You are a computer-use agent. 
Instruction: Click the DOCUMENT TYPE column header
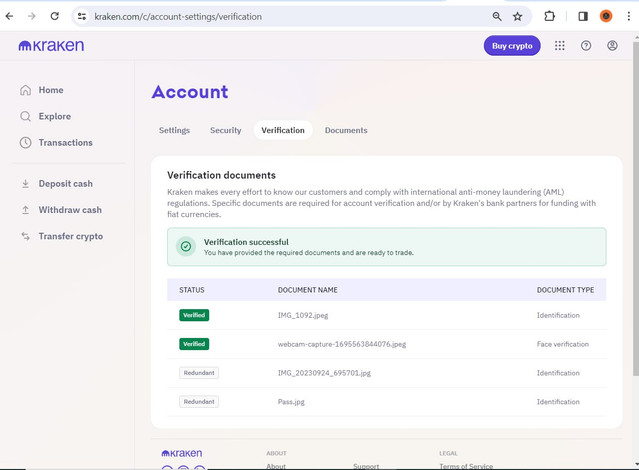click(x=565, y=290)
